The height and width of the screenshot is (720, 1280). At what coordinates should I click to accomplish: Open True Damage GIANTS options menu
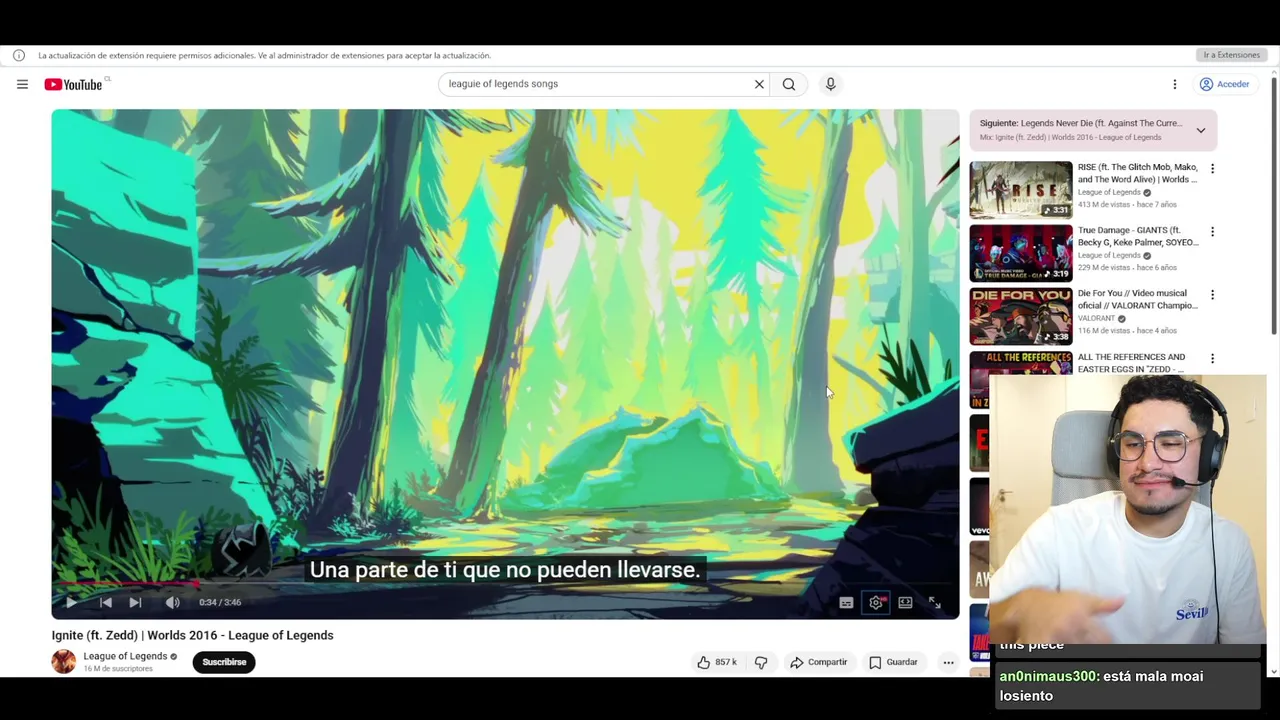[1212, 232]
